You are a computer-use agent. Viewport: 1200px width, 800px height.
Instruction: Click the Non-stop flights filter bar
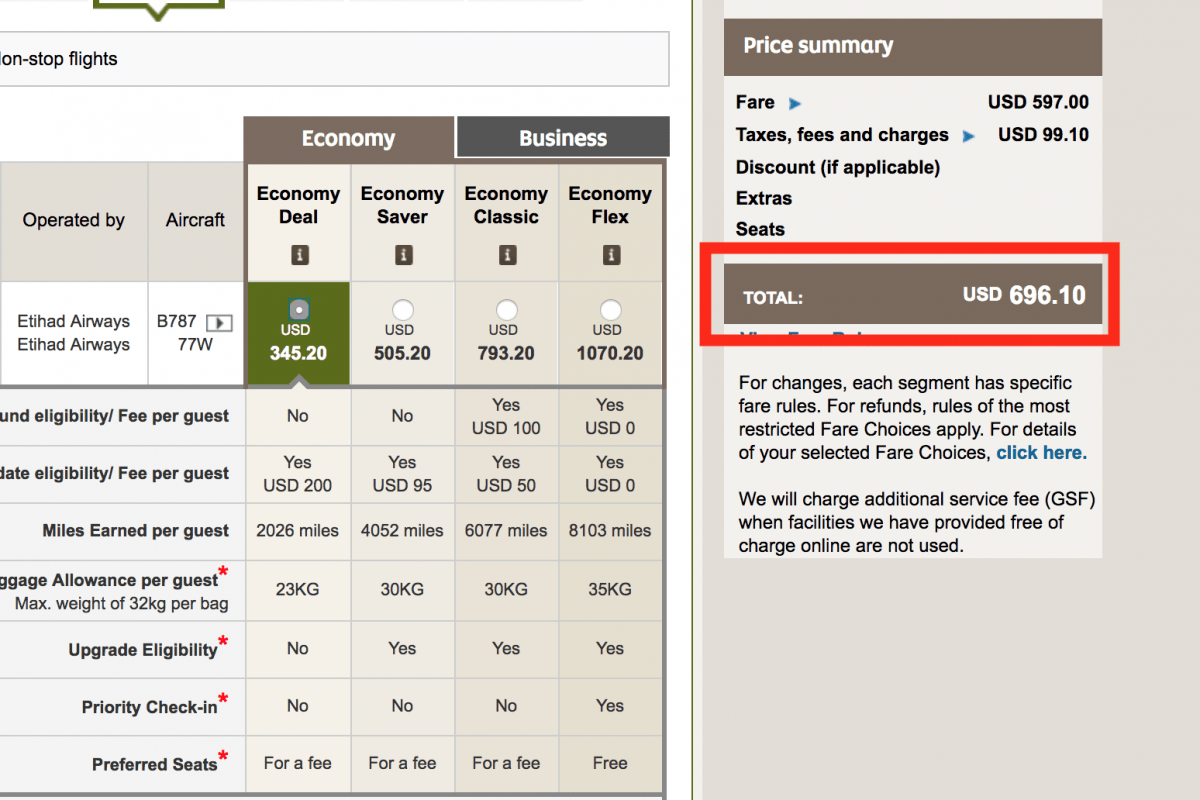pos(330,59)
